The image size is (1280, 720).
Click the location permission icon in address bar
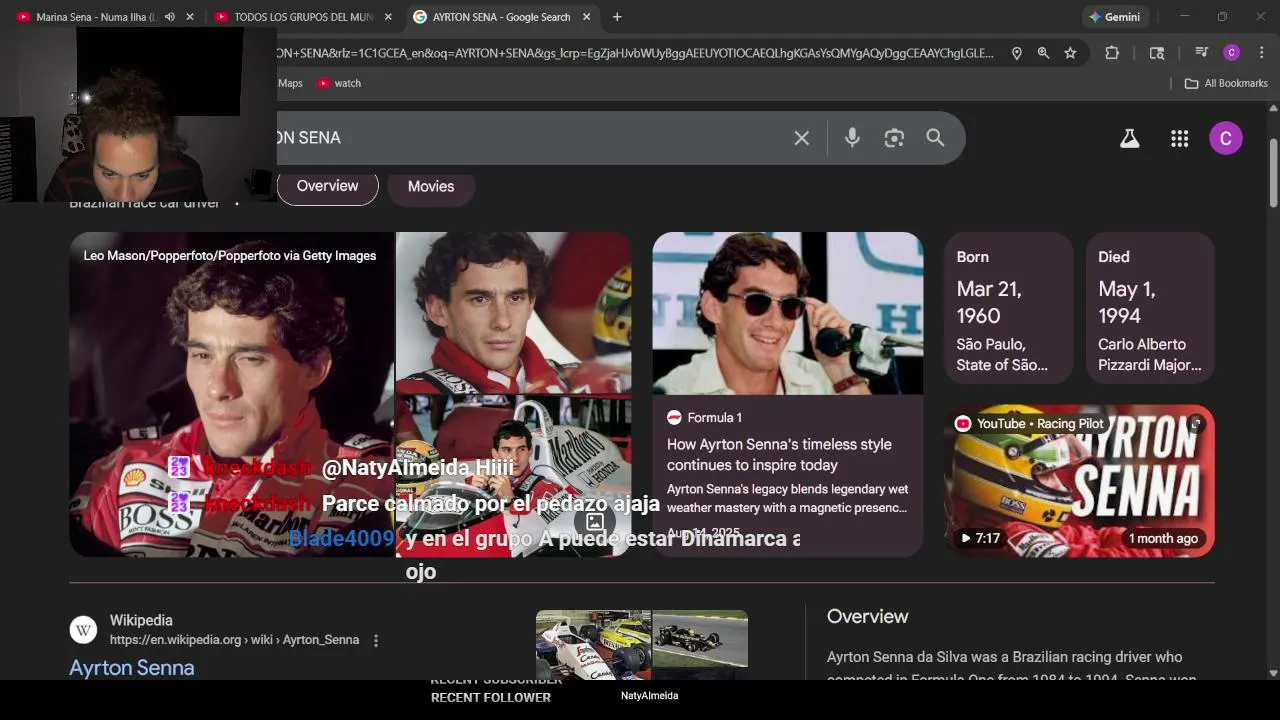(x=1016, y=53)
